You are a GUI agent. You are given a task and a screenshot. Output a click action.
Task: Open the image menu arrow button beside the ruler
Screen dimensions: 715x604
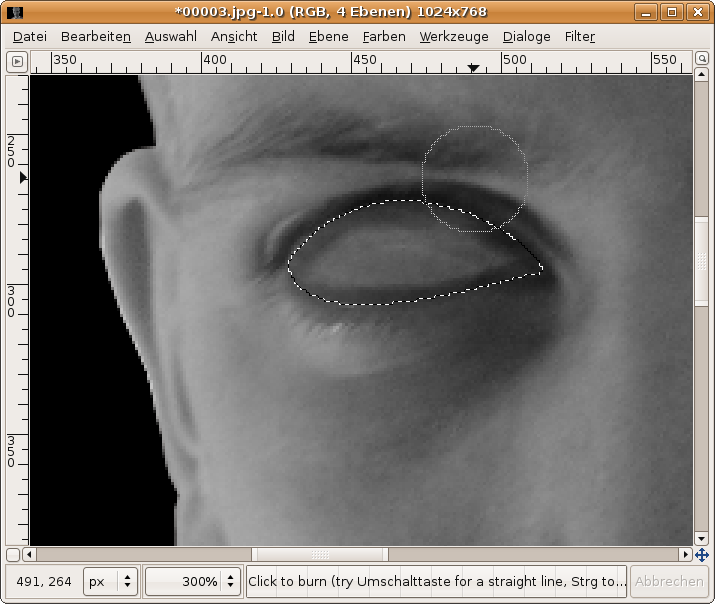point(17,62)
